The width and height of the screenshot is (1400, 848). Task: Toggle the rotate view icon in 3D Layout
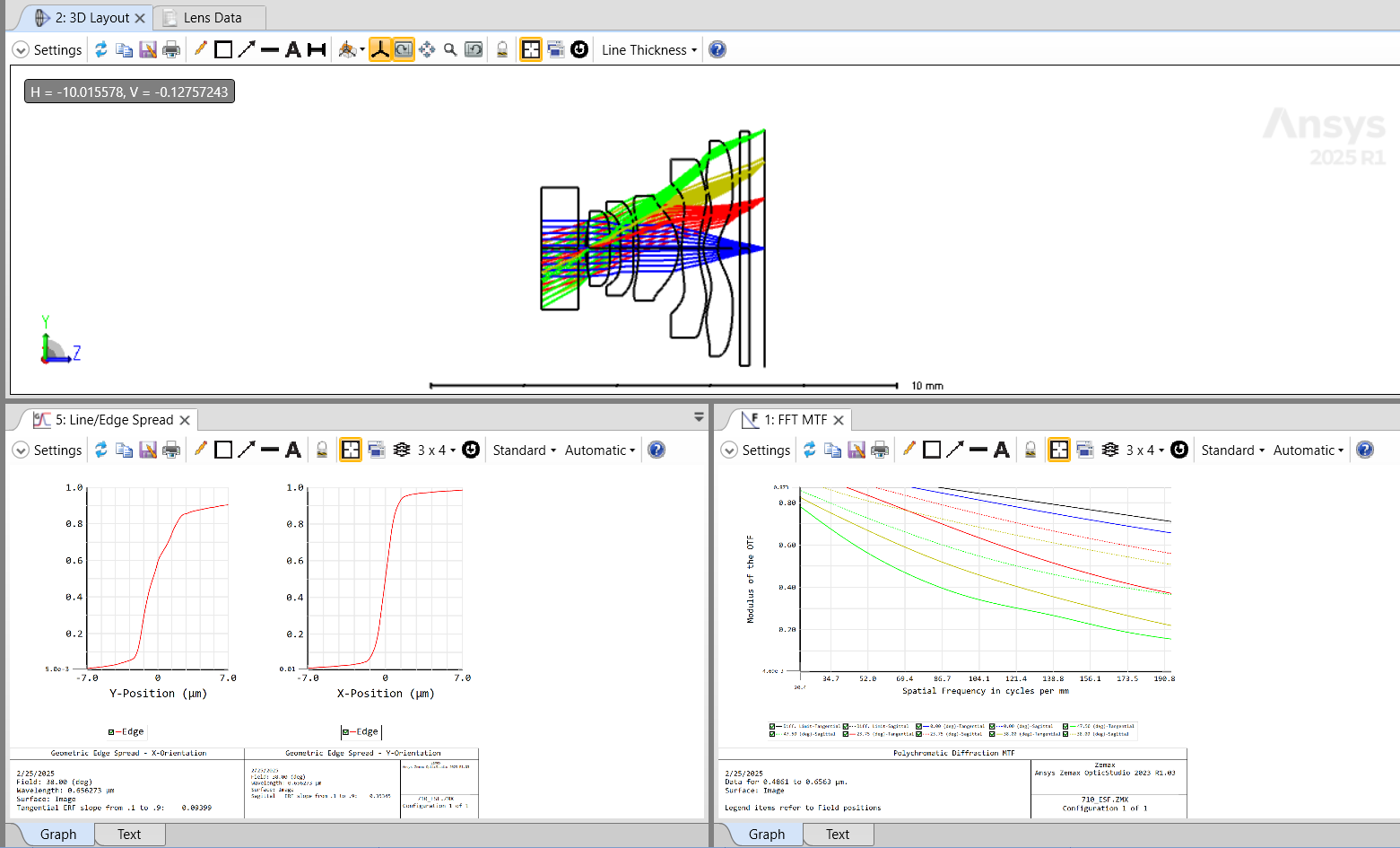pos(404,49)
